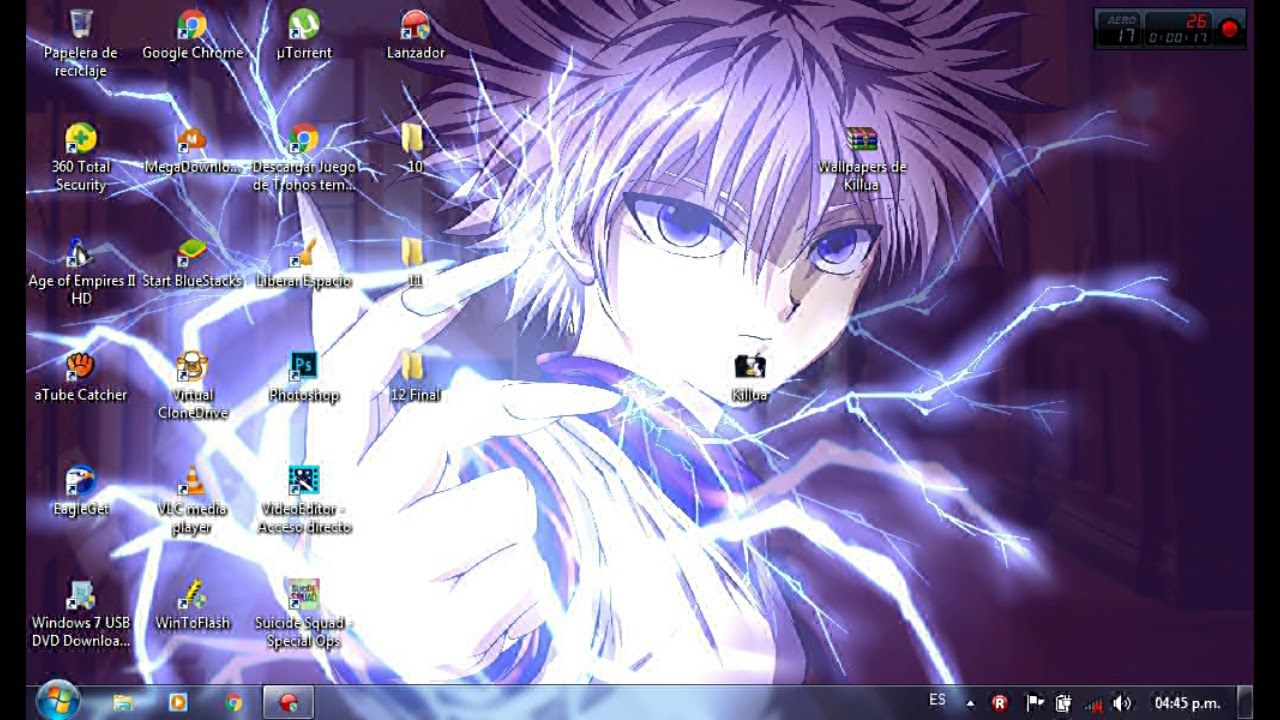
Task: Select the Liberar Espacio shortcut
Action: [x=303, y=263]
